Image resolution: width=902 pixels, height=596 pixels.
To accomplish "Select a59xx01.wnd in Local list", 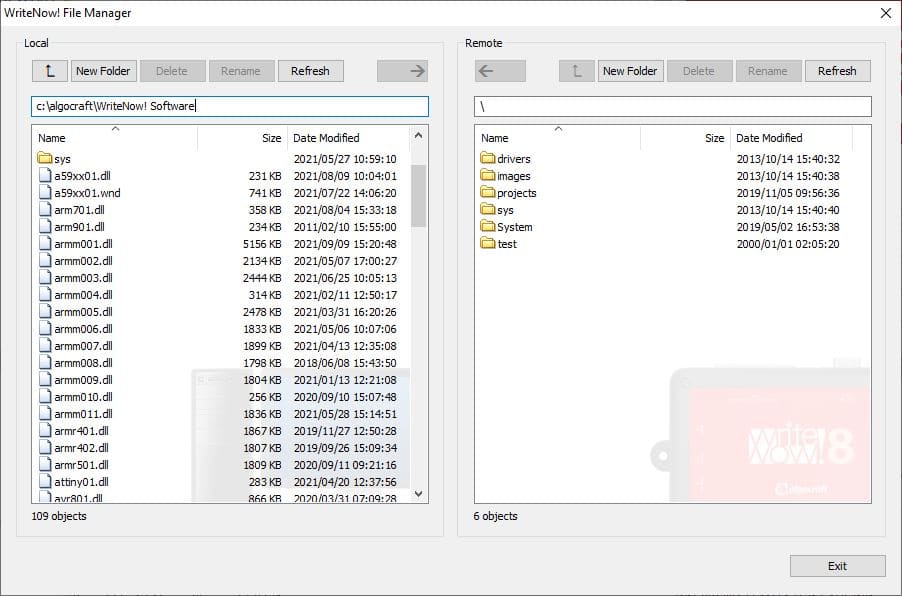I will pos(87,193).
